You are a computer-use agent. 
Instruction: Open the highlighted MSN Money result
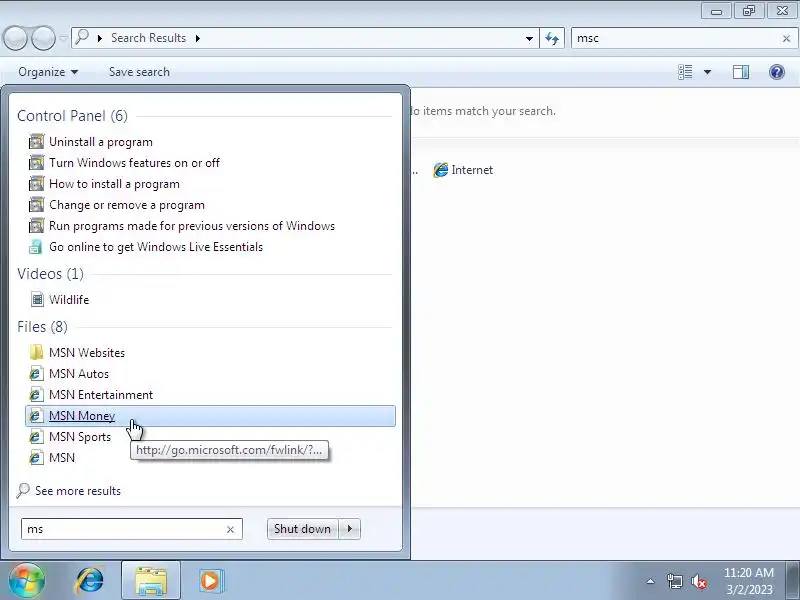pos(210,416)
